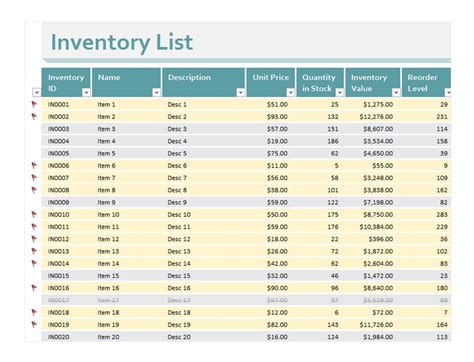The height and width of the screenshot is (362, 474).
Task: Click the red flag beside IN0014
Action: coord(34,263)
